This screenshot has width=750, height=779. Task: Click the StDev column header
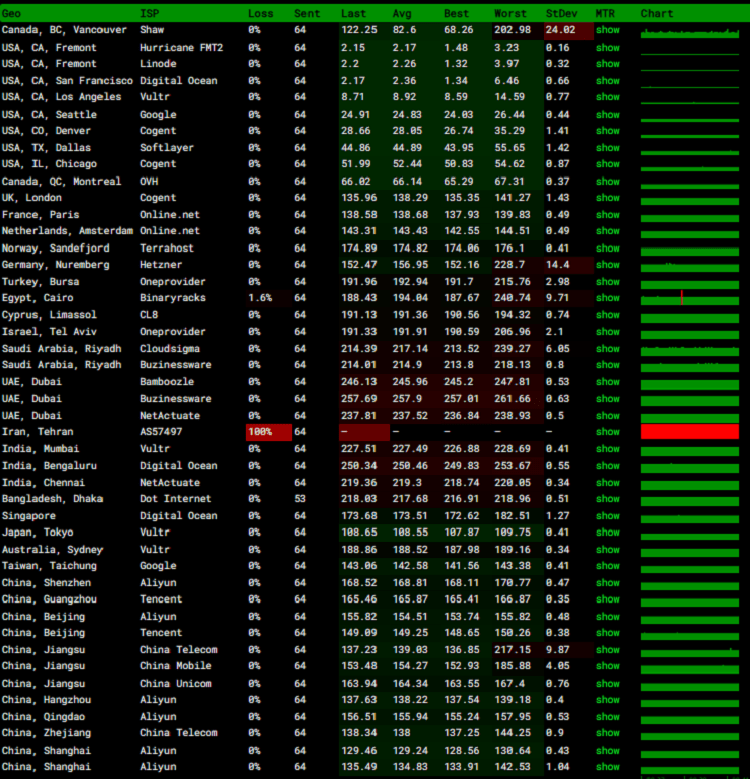[x=562, y=13]
